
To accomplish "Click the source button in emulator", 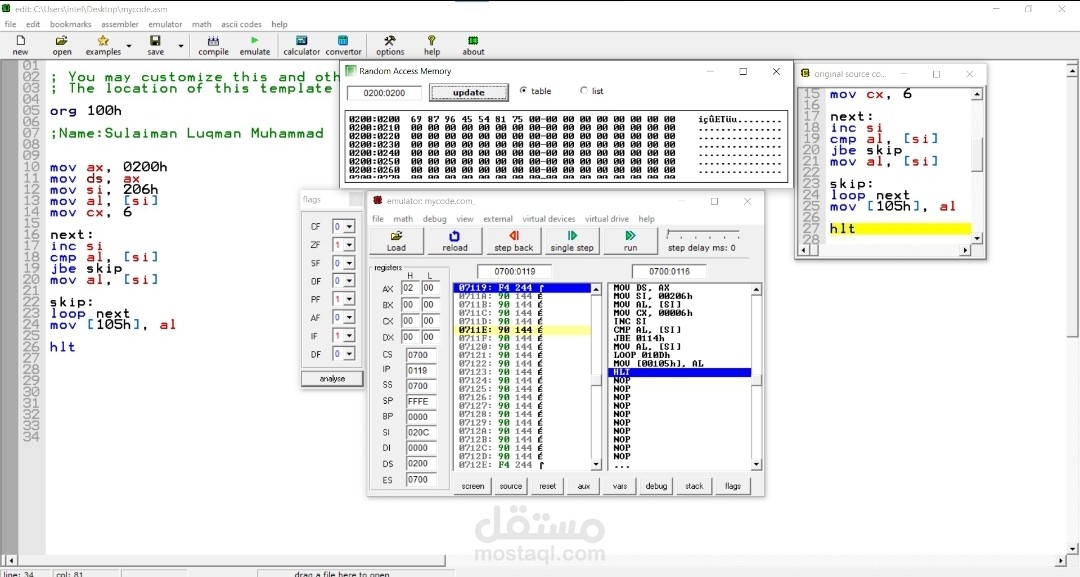I will (510, 486).
